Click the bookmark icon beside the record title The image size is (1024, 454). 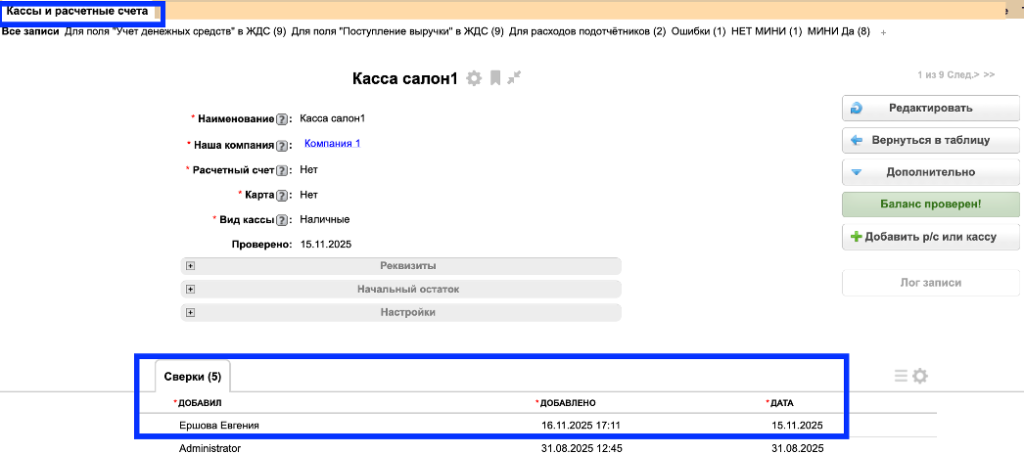495,78
